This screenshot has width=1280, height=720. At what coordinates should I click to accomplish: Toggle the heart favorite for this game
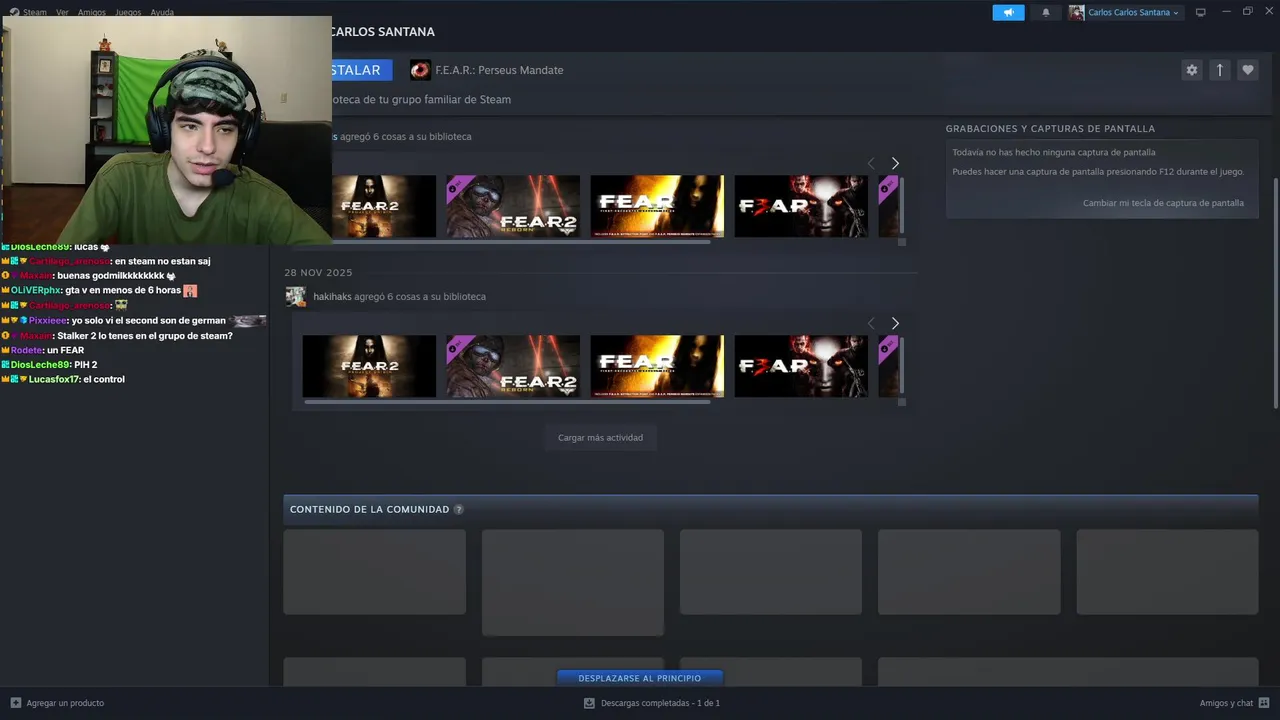pyautogui.click(x=1247, y=70)
